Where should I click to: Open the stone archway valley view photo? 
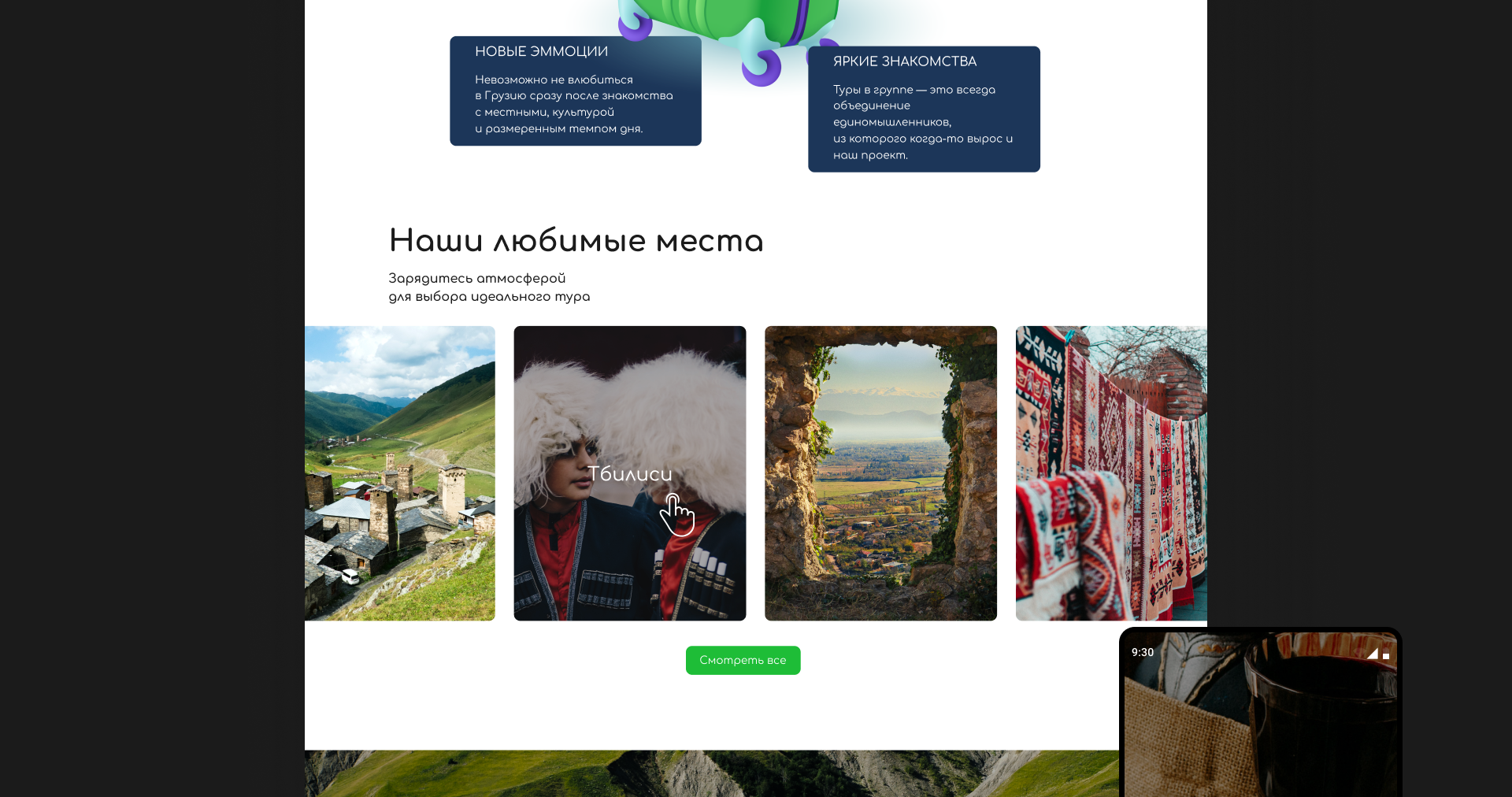[x=880, y=473]
